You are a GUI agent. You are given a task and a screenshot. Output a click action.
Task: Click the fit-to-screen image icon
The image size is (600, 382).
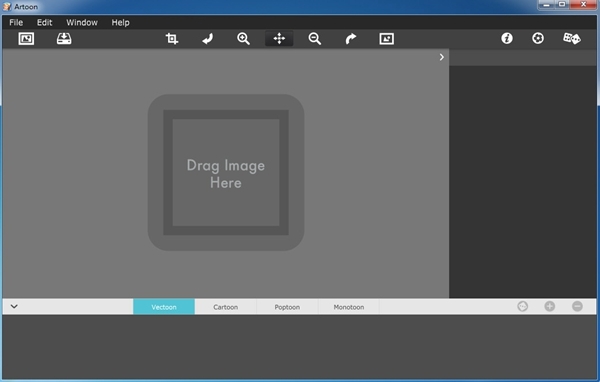click(x=386, y=39)
